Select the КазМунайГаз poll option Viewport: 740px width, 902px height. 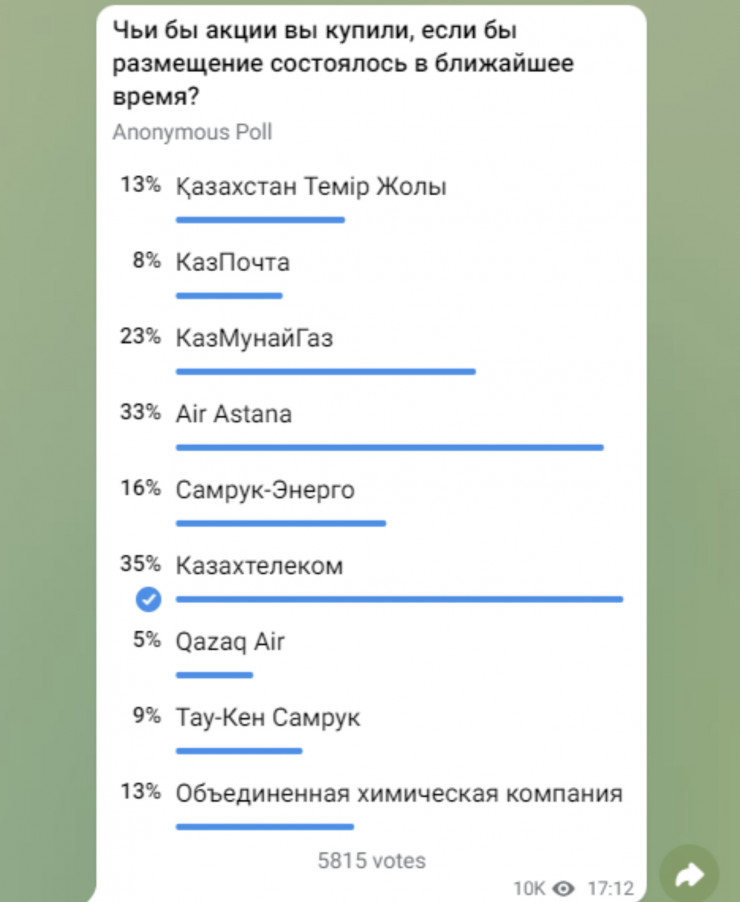point(254,338)
